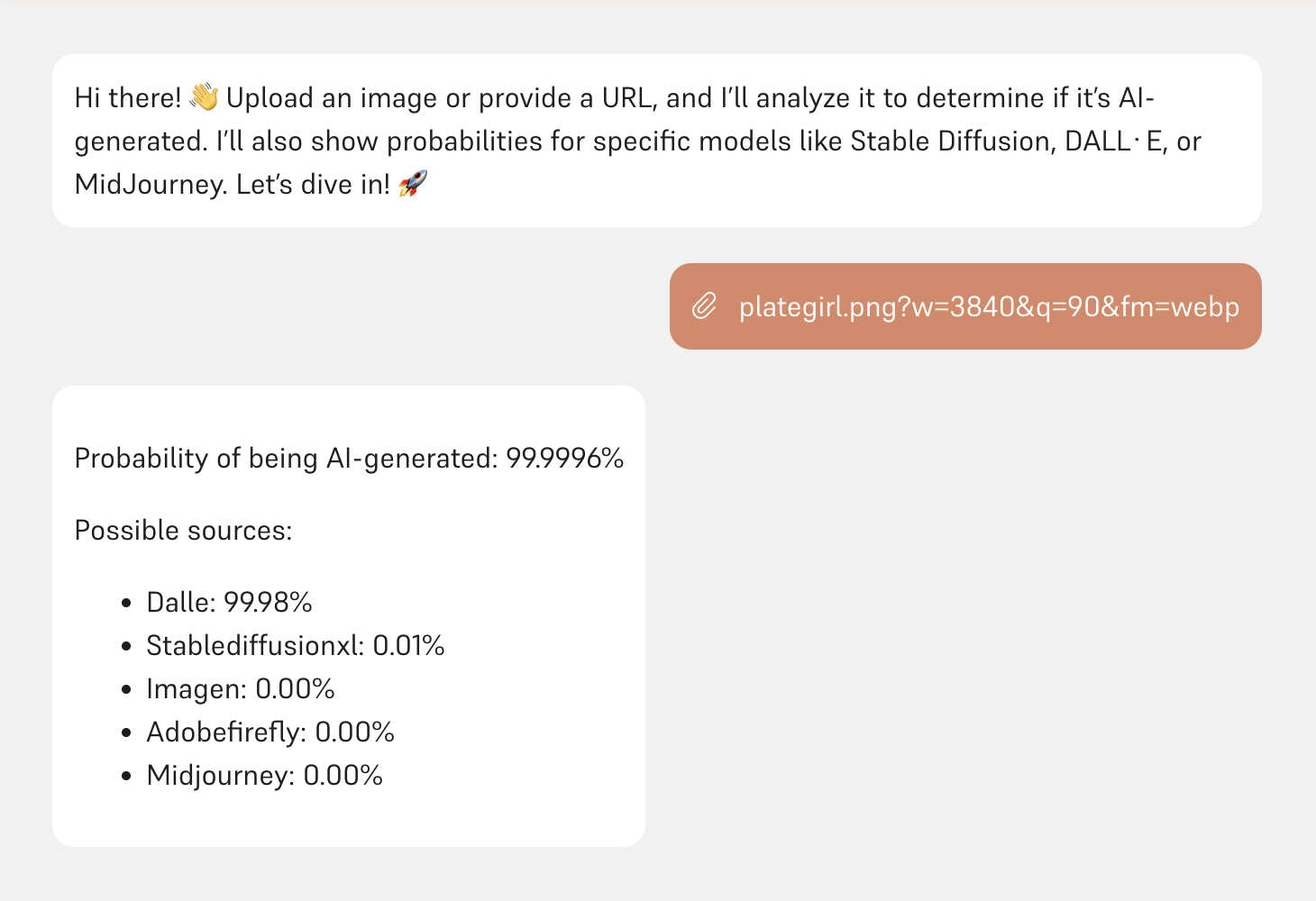Screen dimensions: 1316x901
Task: Click the 99.9996% probability value
Action: click(x=565, y=458)
